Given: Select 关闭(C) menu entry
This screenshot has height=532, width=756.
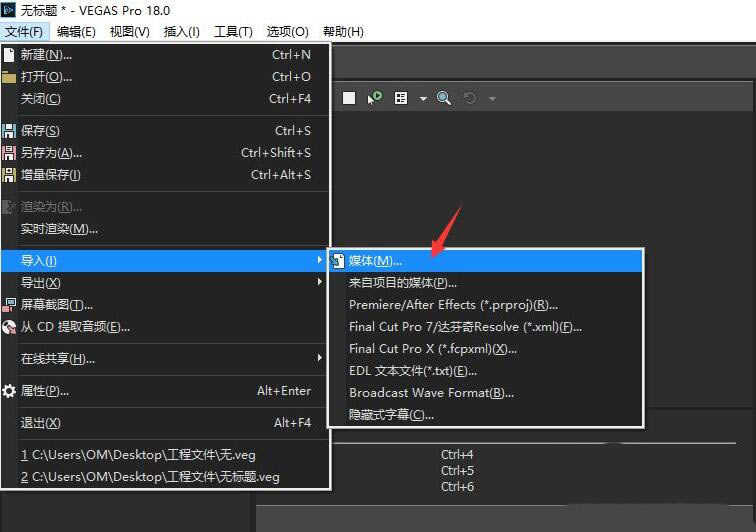Looking at the screenshot, I should [x=165, y=99].
